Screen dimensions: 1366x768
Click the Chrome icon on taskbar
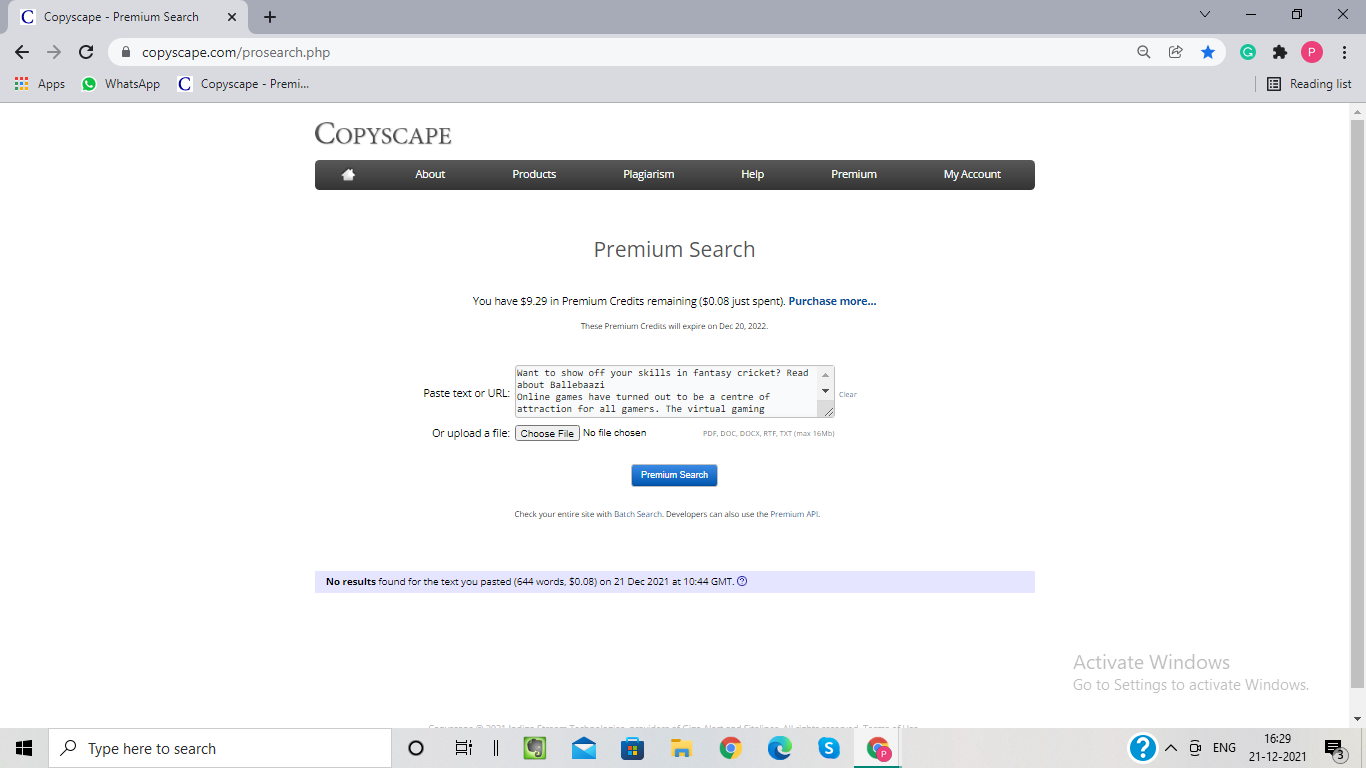730,748
